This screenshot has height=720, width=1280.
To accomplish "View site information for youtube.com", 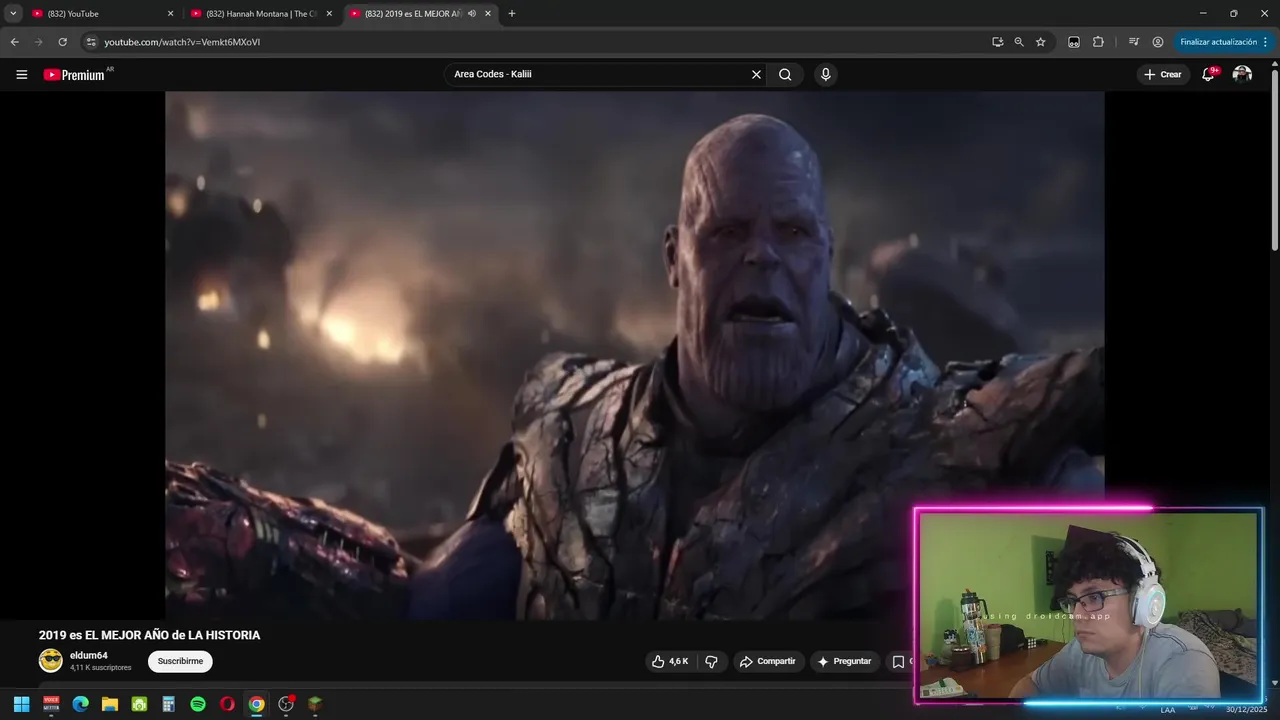I will [x=90, y=42].
